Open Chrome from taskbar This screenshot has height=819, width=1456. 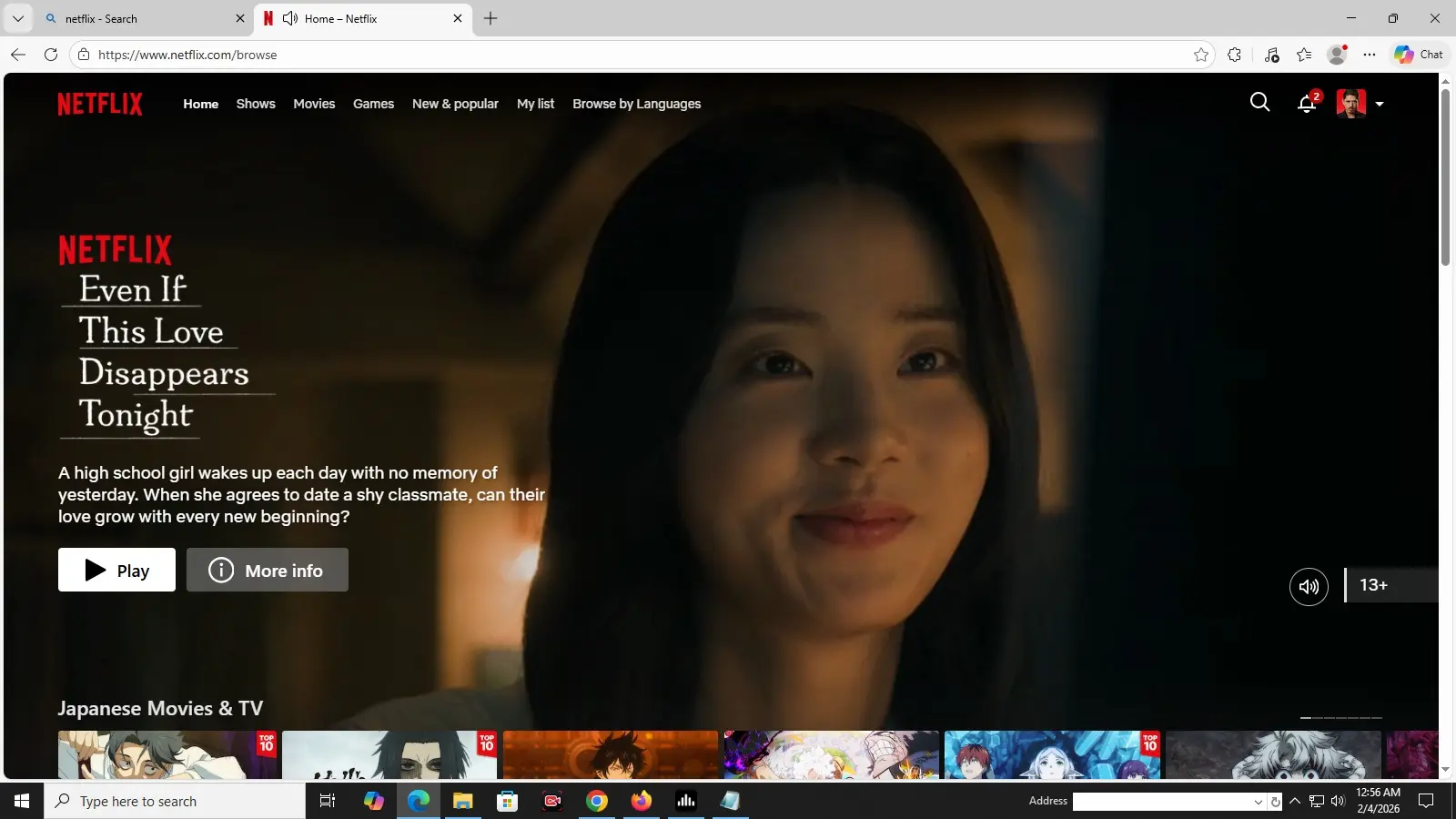(597, 801)
